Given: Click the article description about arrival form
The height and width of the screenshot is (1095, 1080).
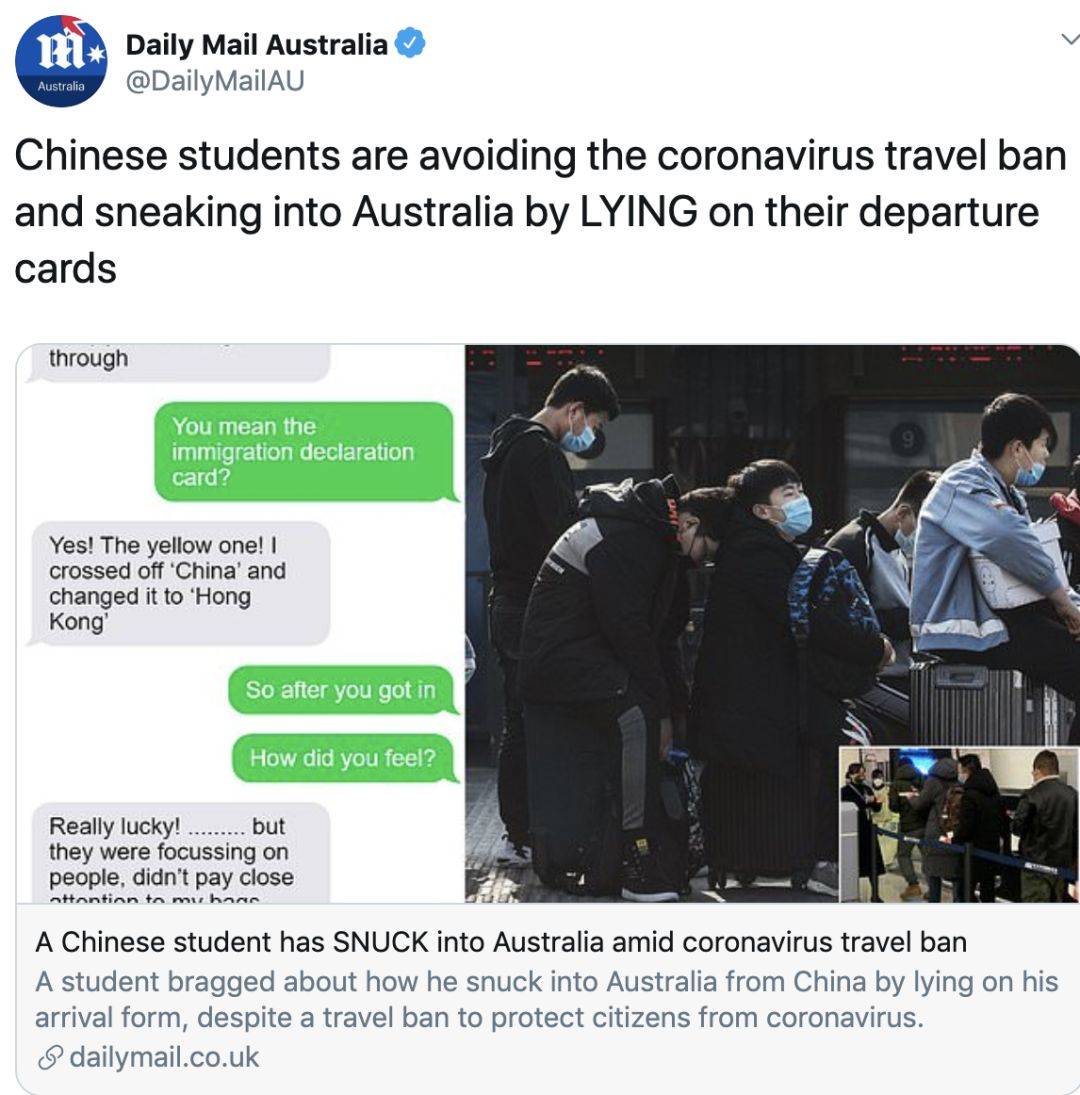Looking at the screenshot, I should click(547, 999).
